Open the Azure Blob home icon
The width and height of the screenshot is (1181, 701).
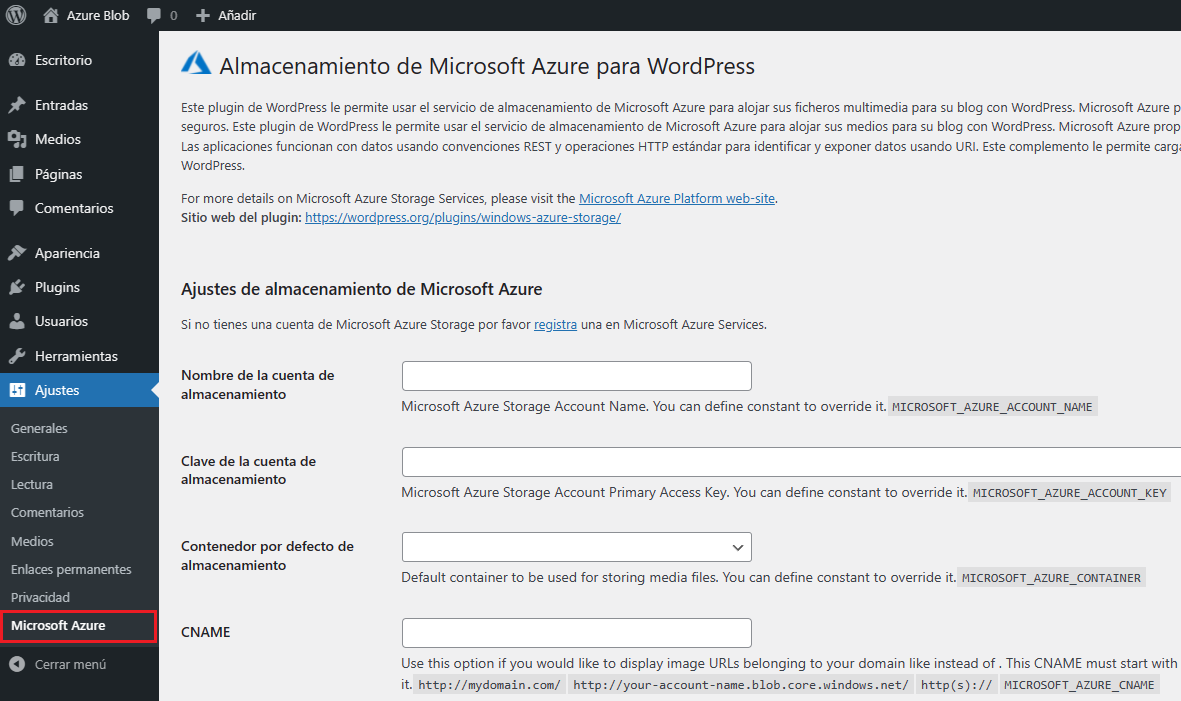click(x=50, y=15)
